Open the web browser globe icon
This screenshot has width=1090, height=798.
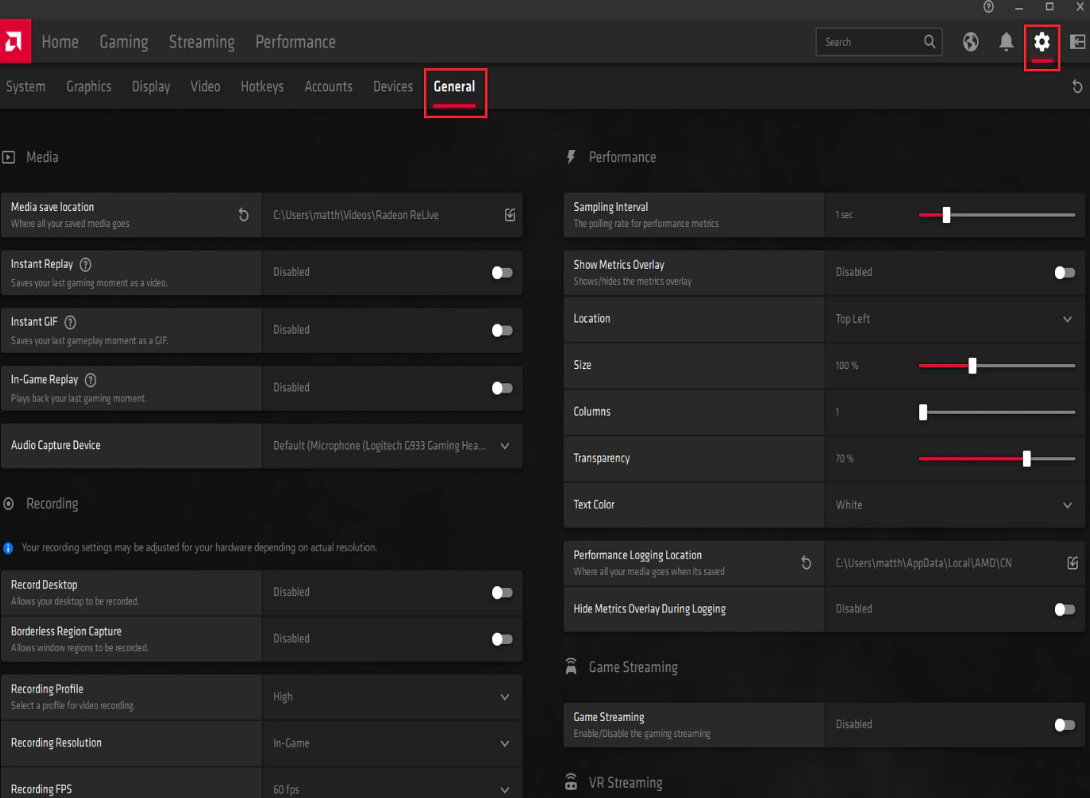pyautogui.click(x=970, y=42)
